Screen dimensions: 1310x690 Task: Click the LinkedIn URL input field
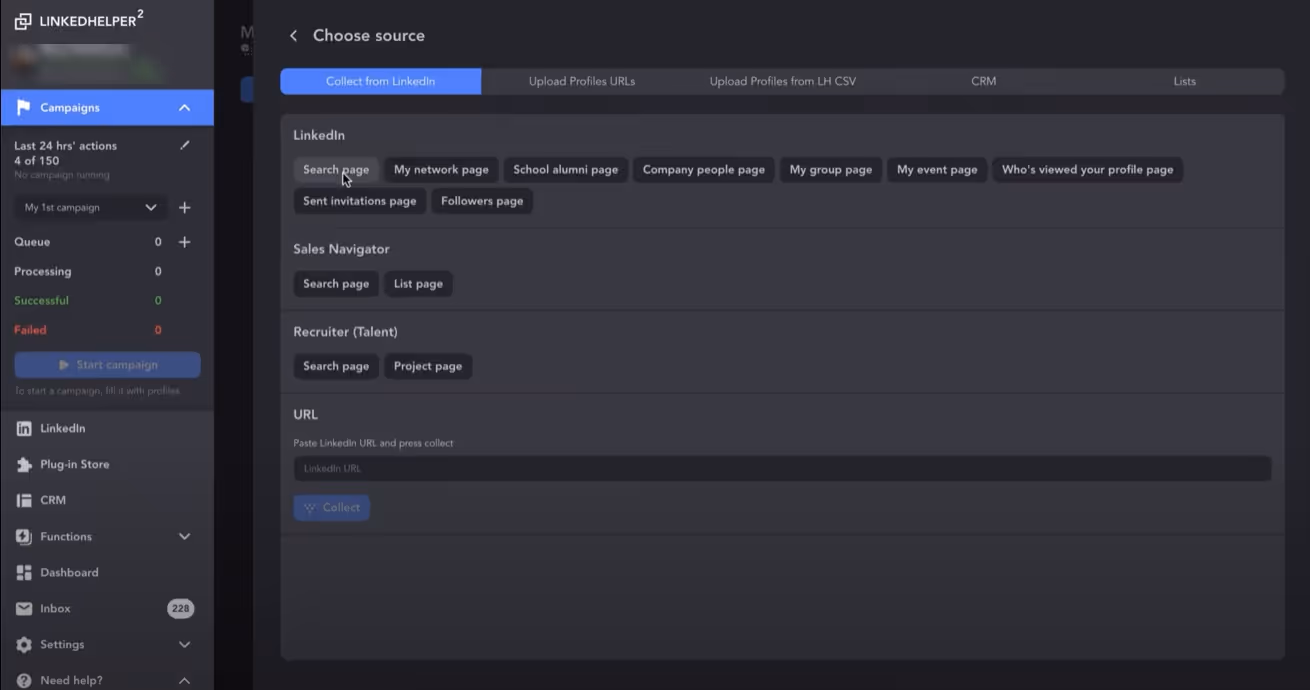click(x=781, y=468)
